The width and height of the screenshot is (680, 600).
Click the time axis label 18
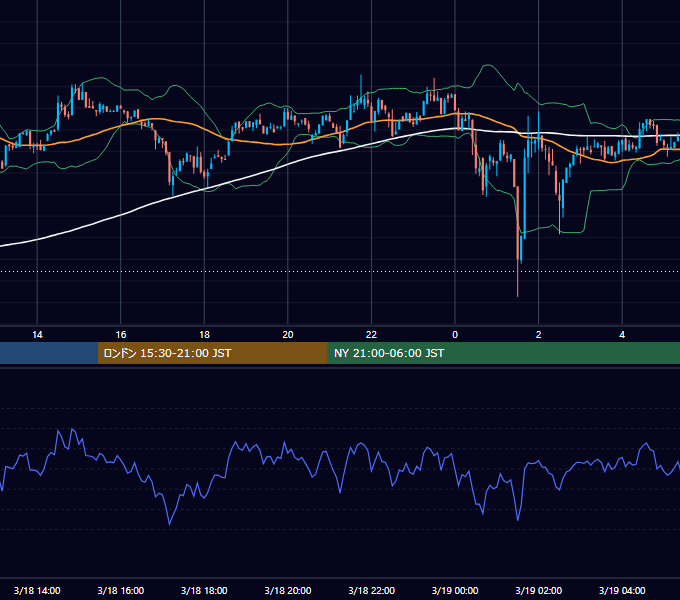click(204, 335)
